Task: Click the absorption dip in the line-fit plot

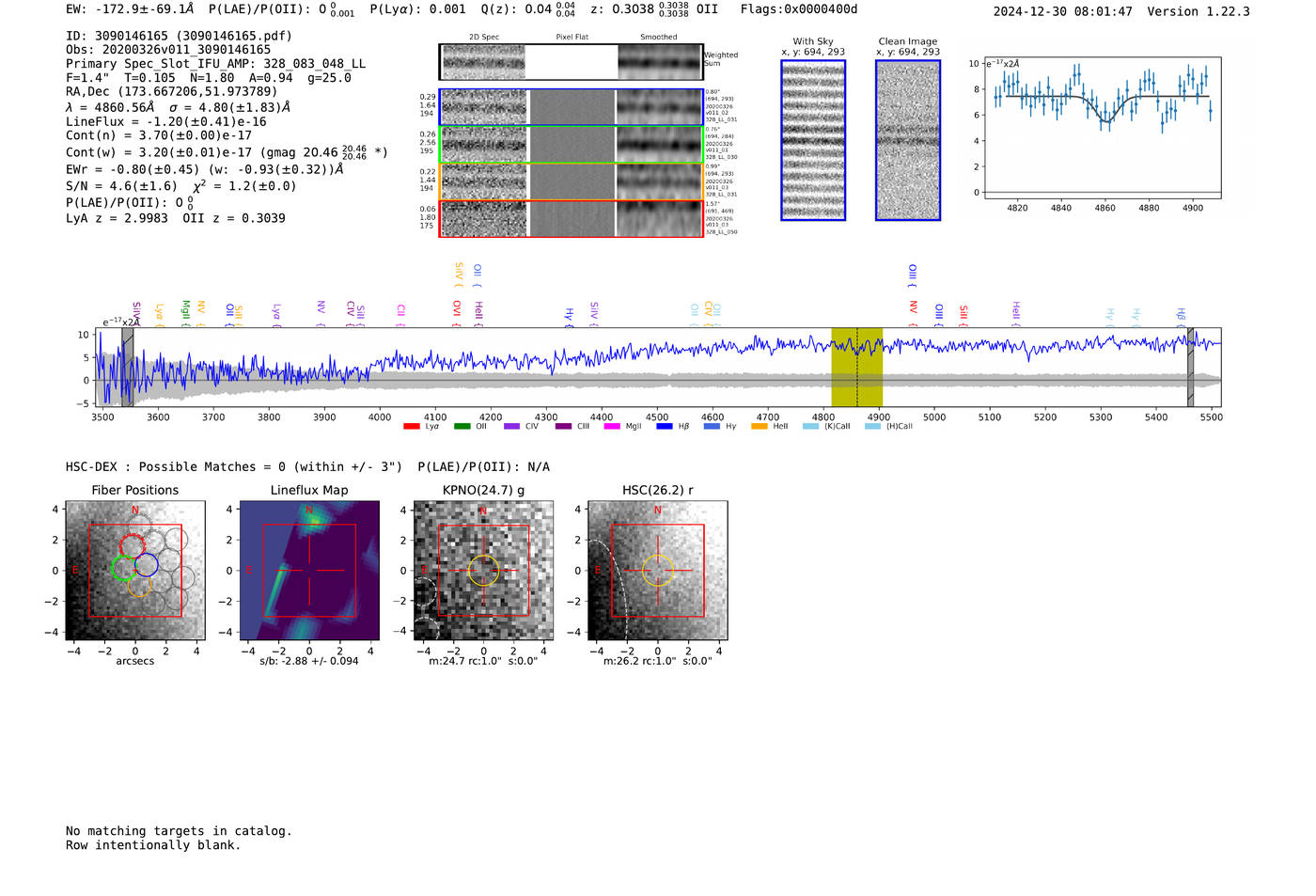Action: click(x=1105, y=118)
